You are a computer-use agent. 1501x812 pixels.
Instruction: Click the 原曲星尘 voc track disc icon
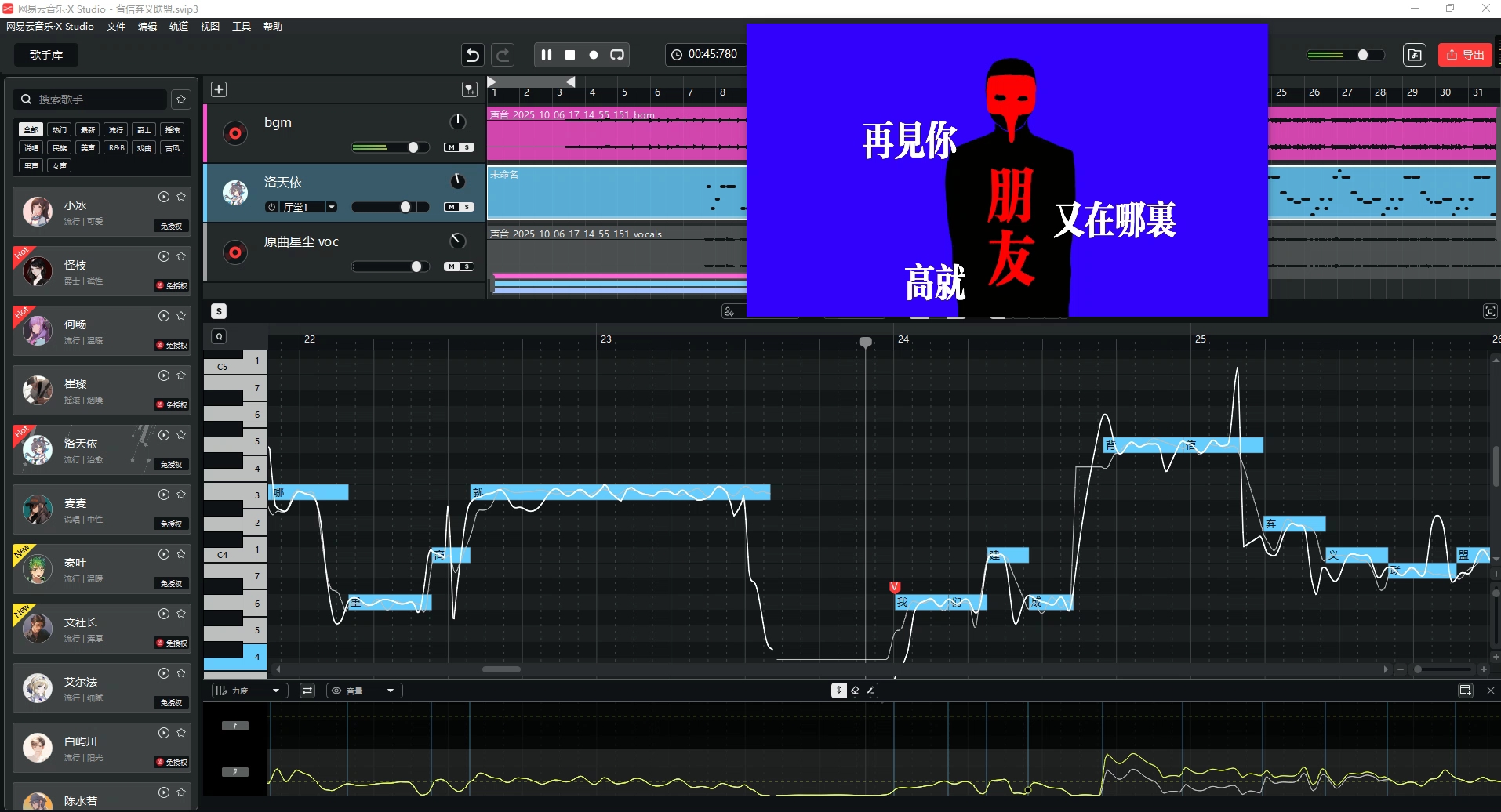point(234,252)
